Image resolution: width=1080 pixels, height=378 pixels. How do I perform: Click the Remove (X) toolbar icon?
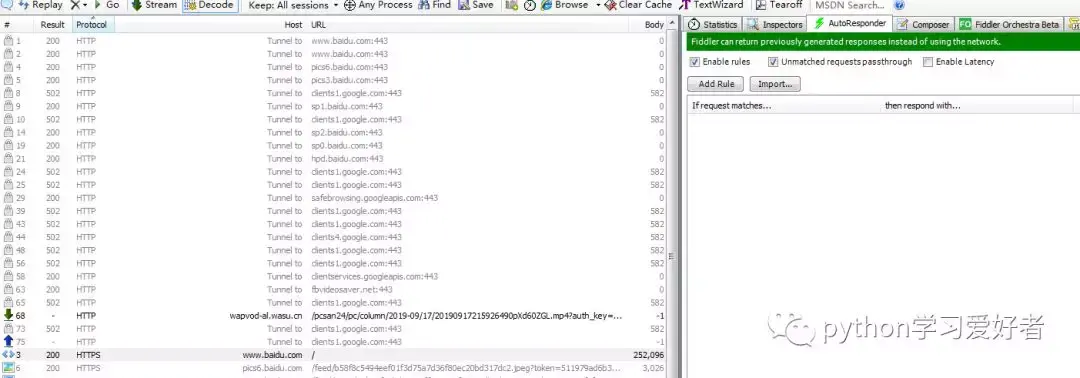(74, 5)
